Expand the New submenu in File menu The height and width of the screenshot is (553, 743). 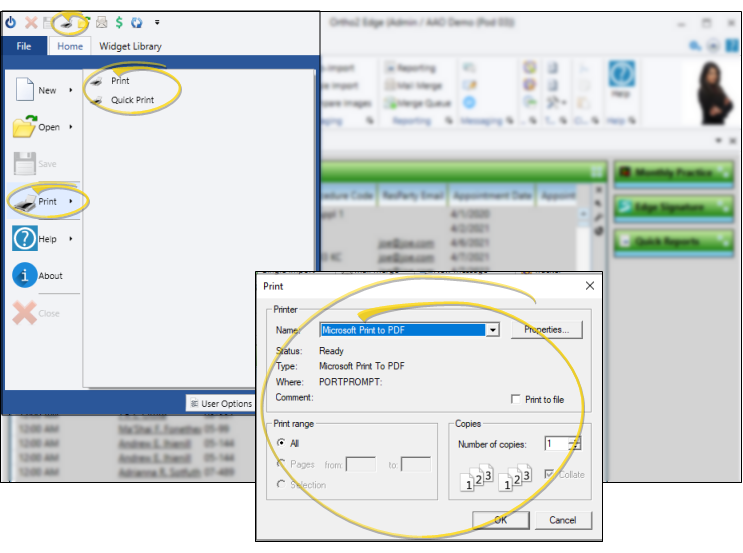point(44,90)
